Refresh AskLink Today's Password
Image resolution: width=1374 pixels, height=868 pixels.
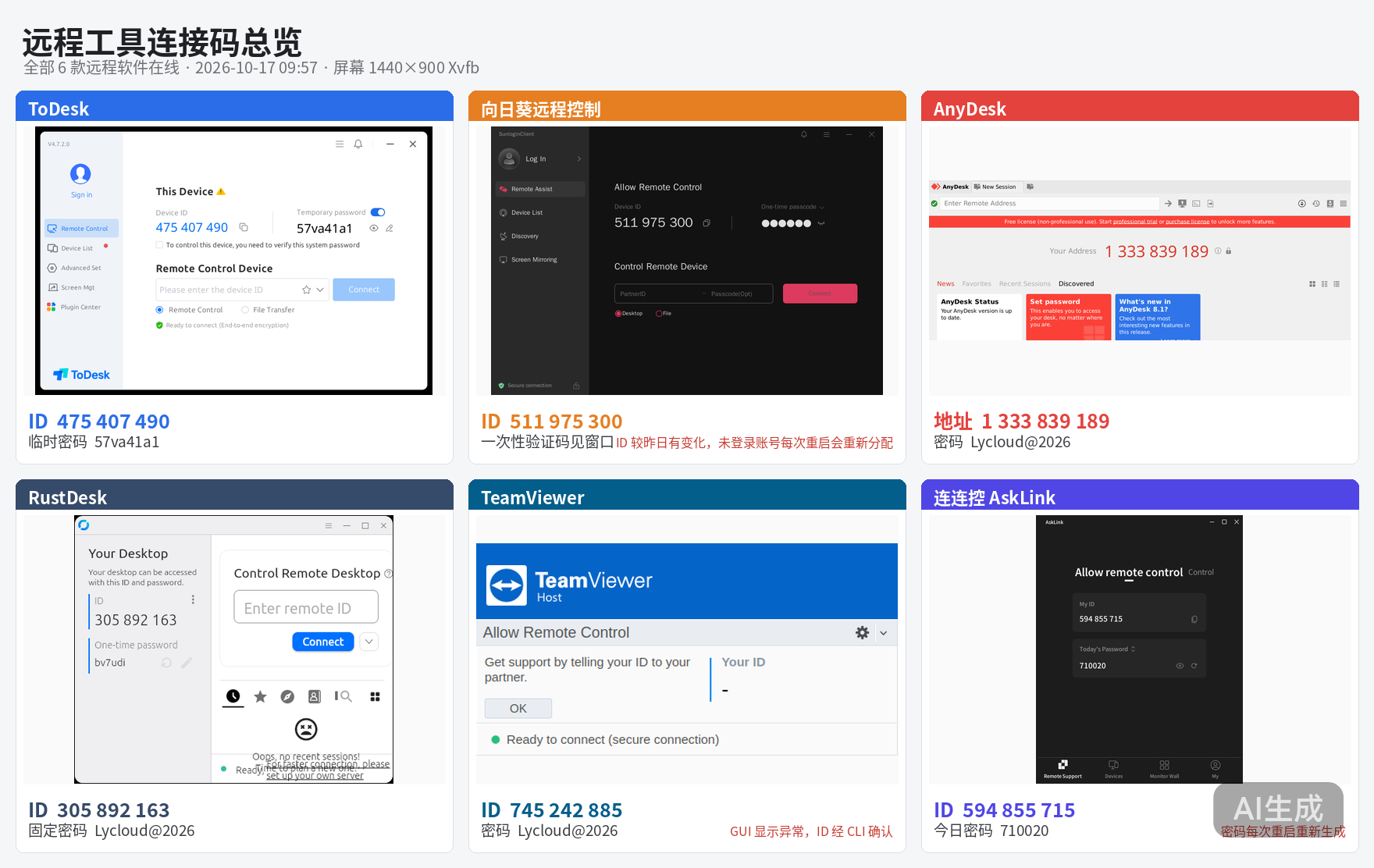1194,666
